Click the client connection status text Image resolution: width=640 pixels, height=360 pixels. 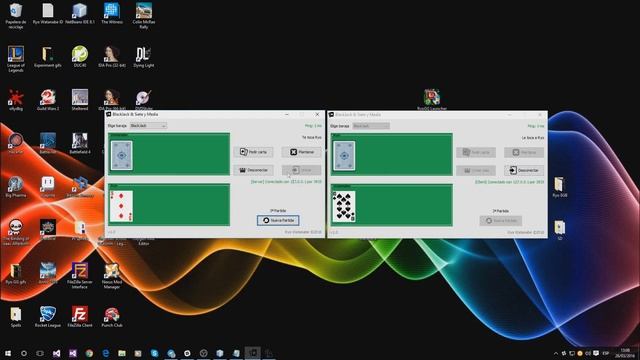(509, 182)
